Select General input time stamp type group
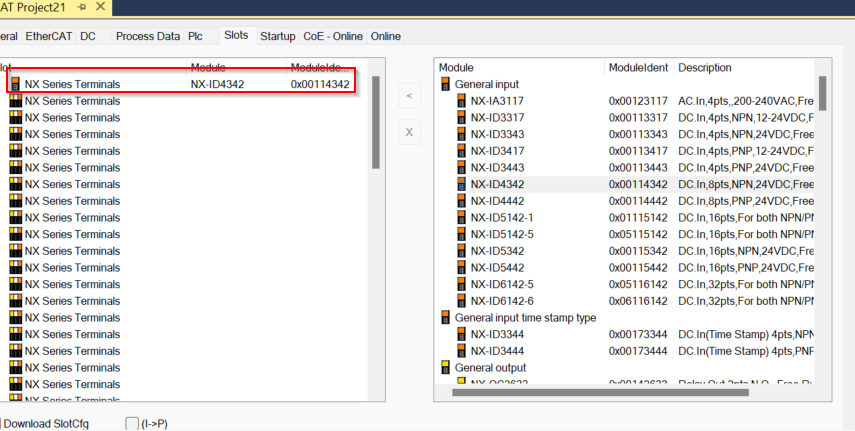The image size is (855, 431). tap(526, 318)
